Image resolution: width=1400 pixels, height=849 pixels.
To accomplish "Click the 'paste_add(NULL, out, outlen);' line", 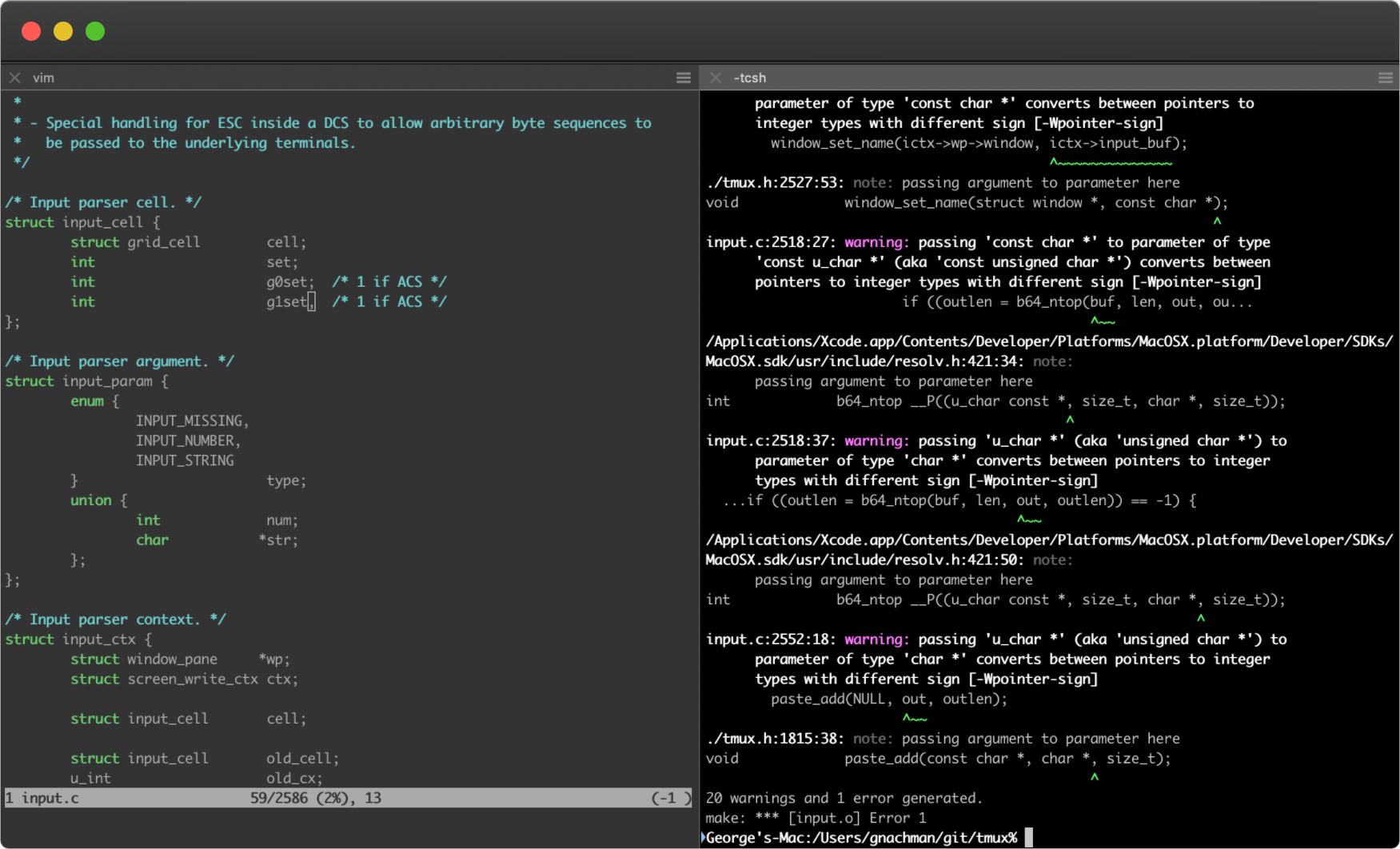I will 889,699.
